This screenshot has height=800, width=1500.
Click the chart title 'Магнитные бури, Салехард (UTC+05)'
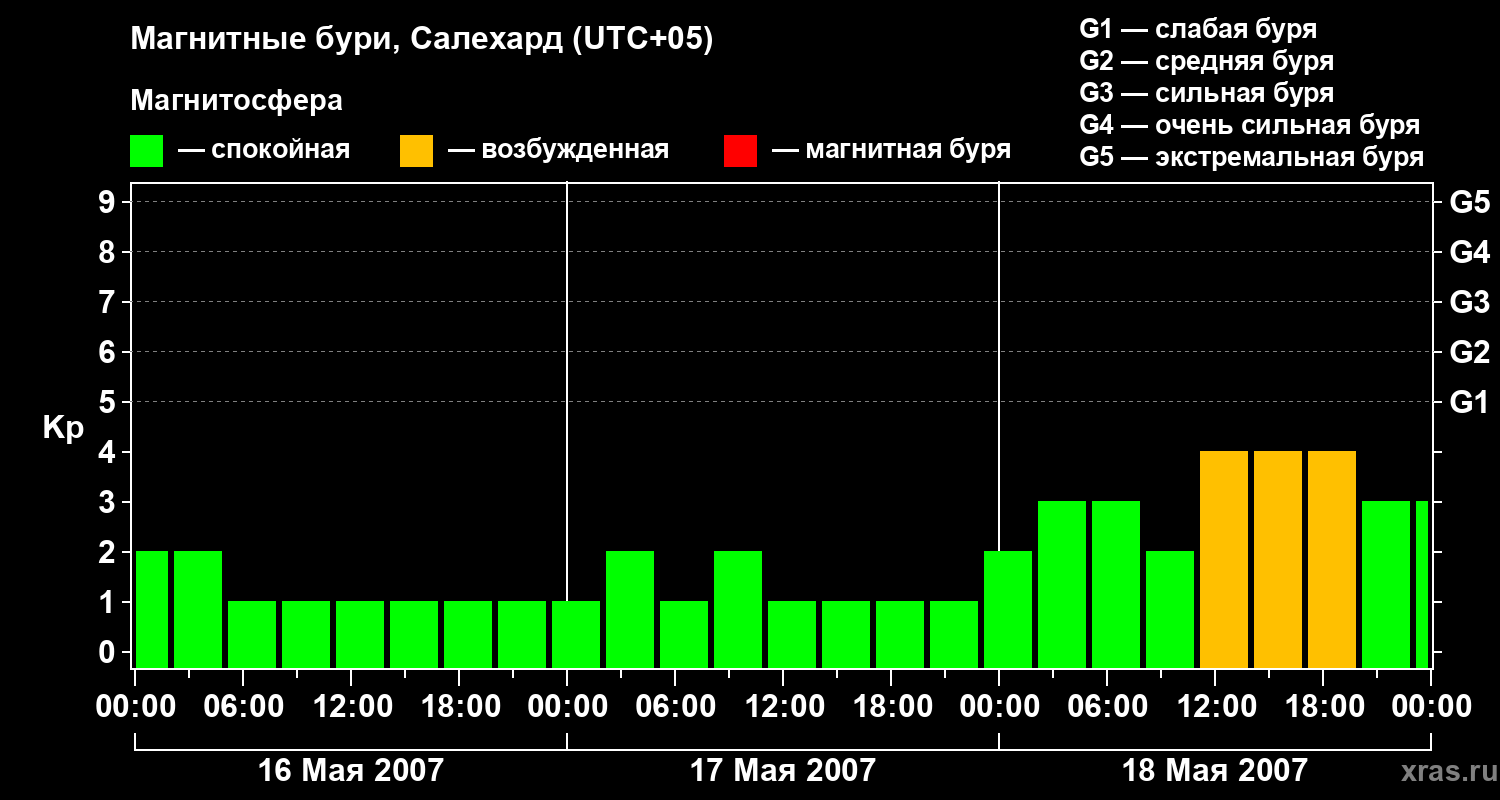coord(421,40)
